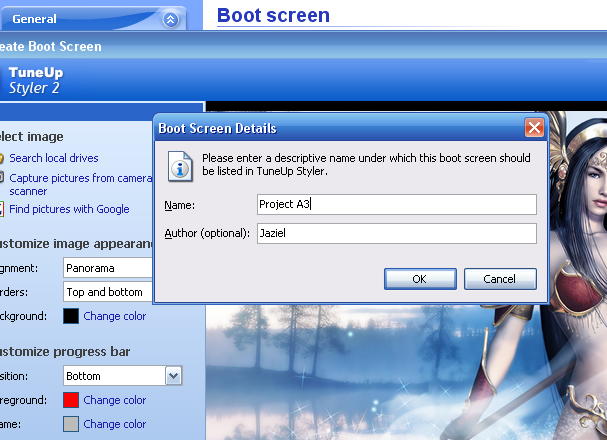Change color for the background
This screenshot has height=440, width=607.
coord(115,316)
